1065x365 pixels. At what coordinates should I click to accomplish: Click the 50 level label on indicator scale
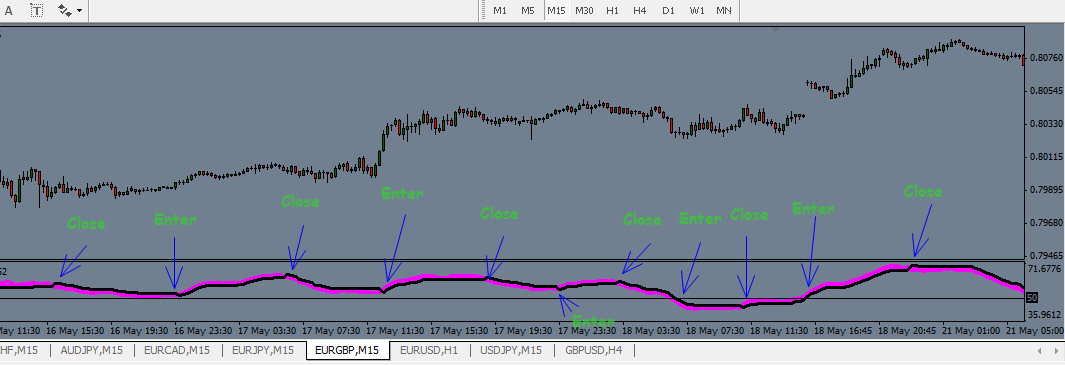1032,298
